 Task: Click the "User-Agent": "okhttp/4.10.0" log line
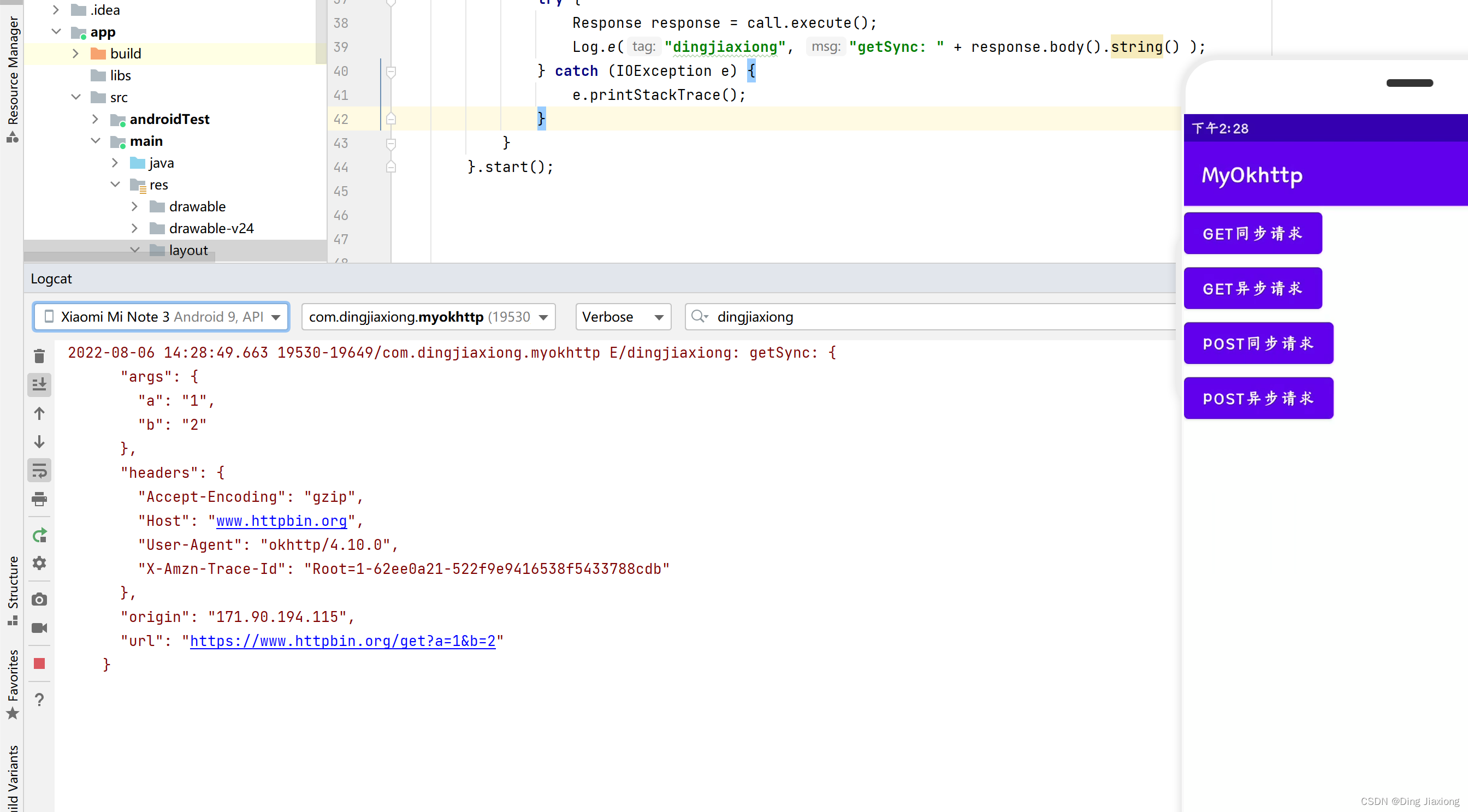(x=268, y=545)
